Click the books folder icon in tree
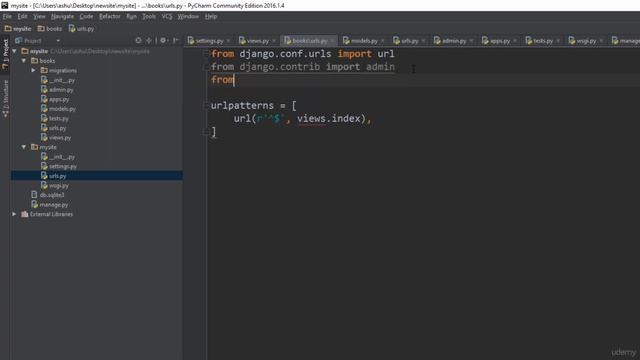This screenshot has width=640, height=360. [35, 61]
